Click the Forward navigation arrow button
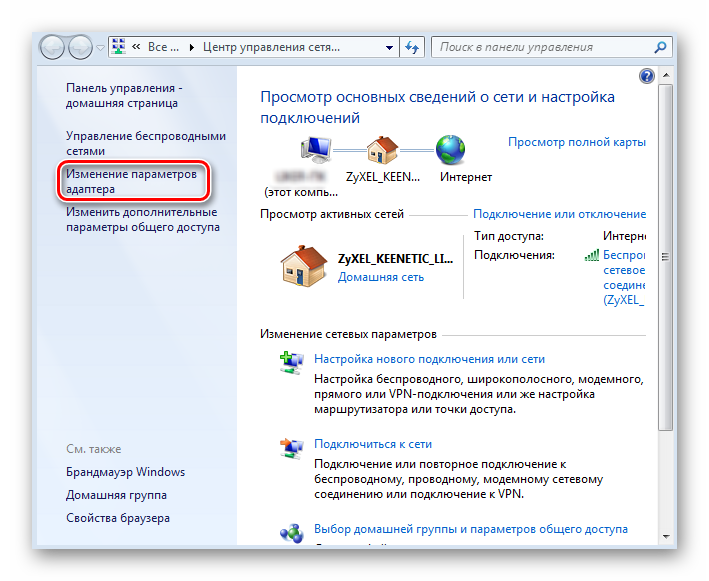This screenshot has width=709, height=581. point(80,47)
